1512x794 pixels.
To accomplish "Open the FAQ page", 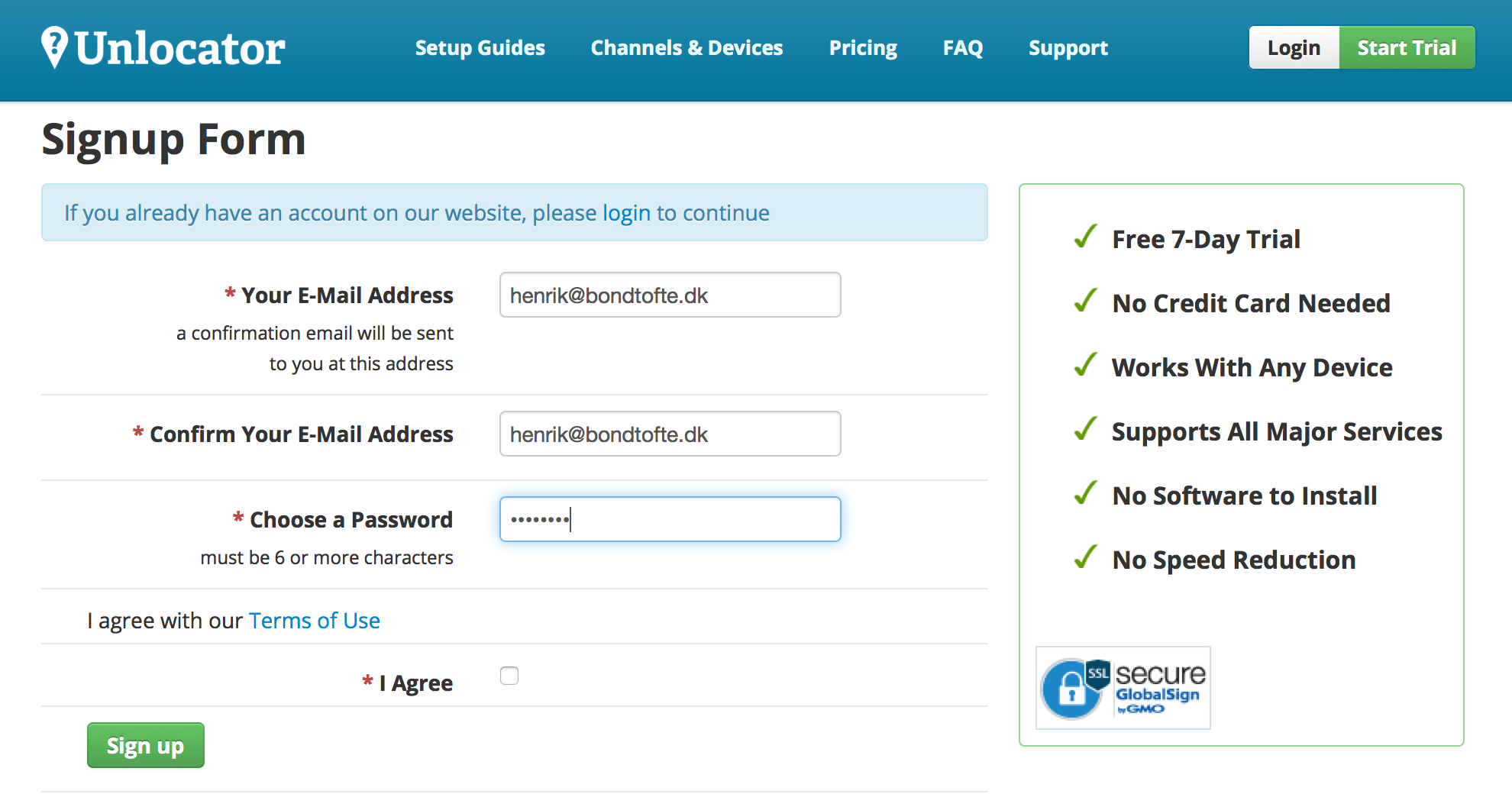I will [x=963, y=48].
